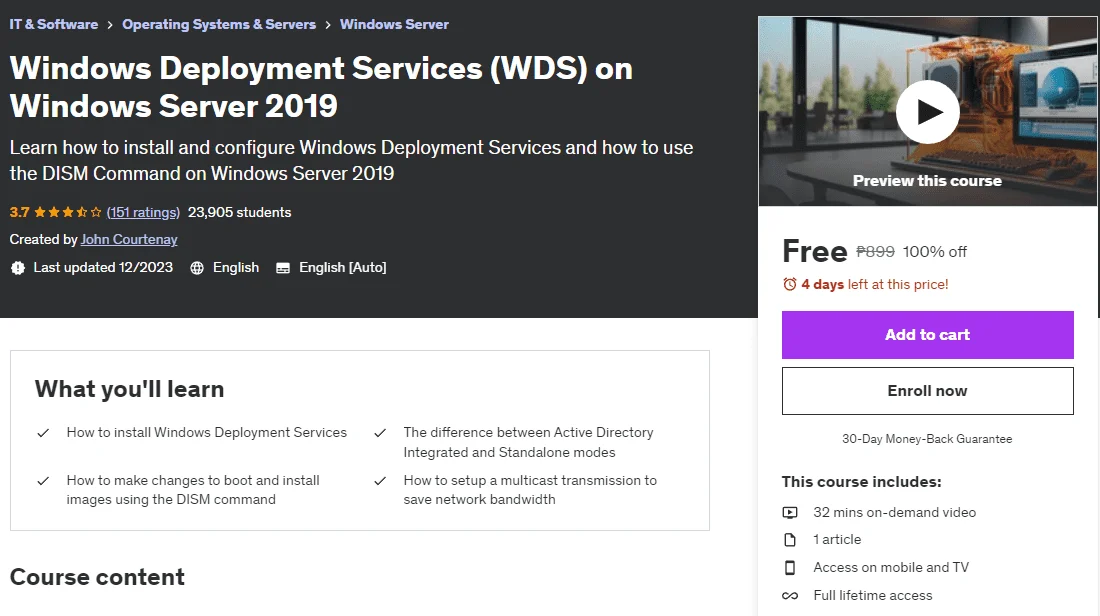Click the alarm clock icon

[x=790, y=284]
